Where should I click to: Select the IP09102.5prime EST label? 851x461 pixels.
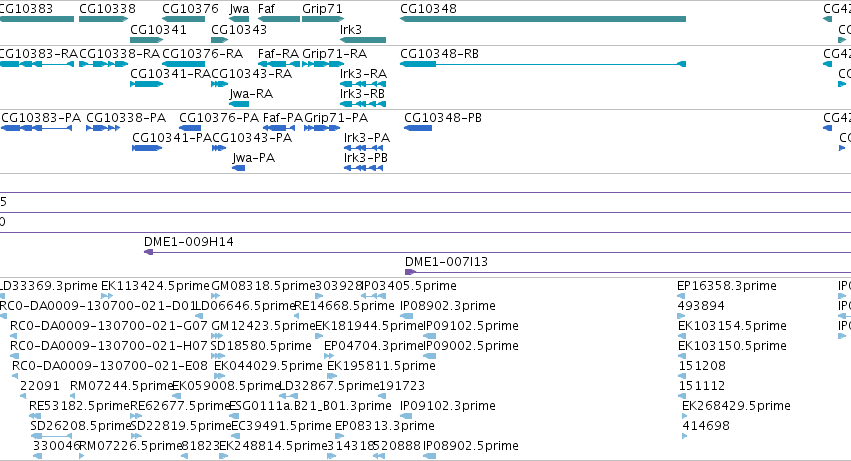(471, 326)
